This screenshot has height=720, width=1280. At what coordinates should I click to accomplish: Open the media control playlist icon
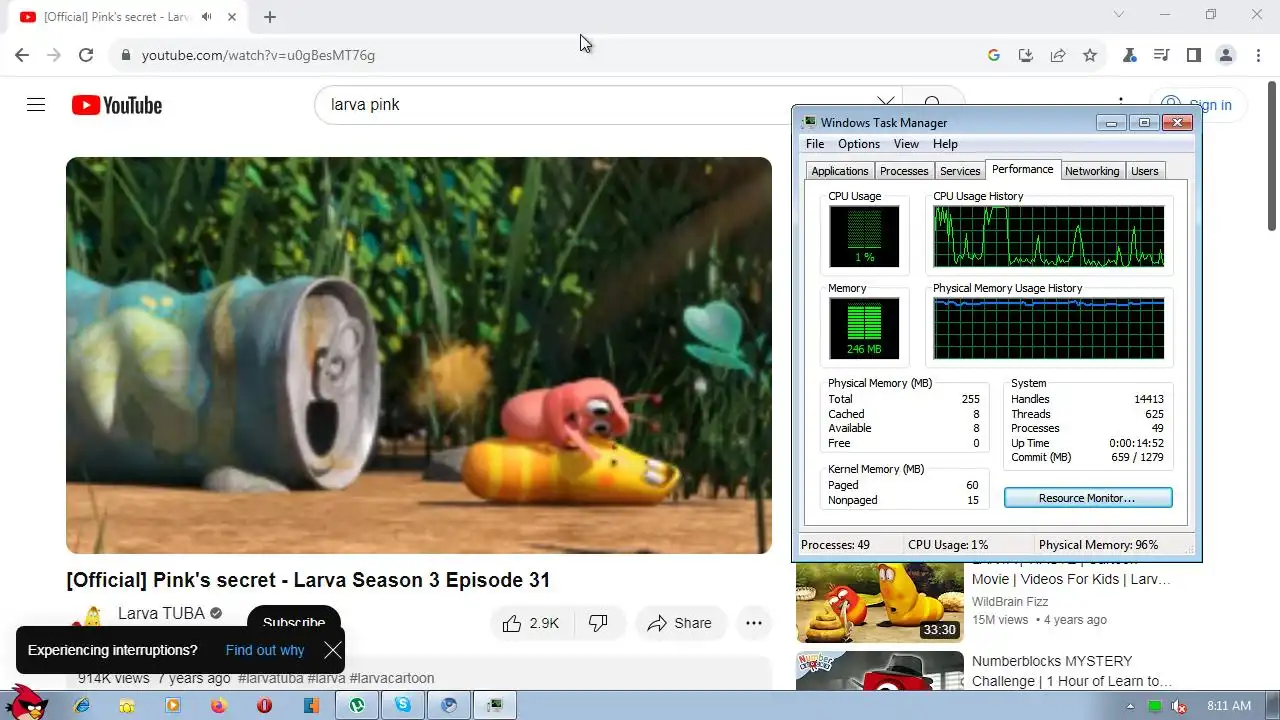click(x=1161, y=55)
